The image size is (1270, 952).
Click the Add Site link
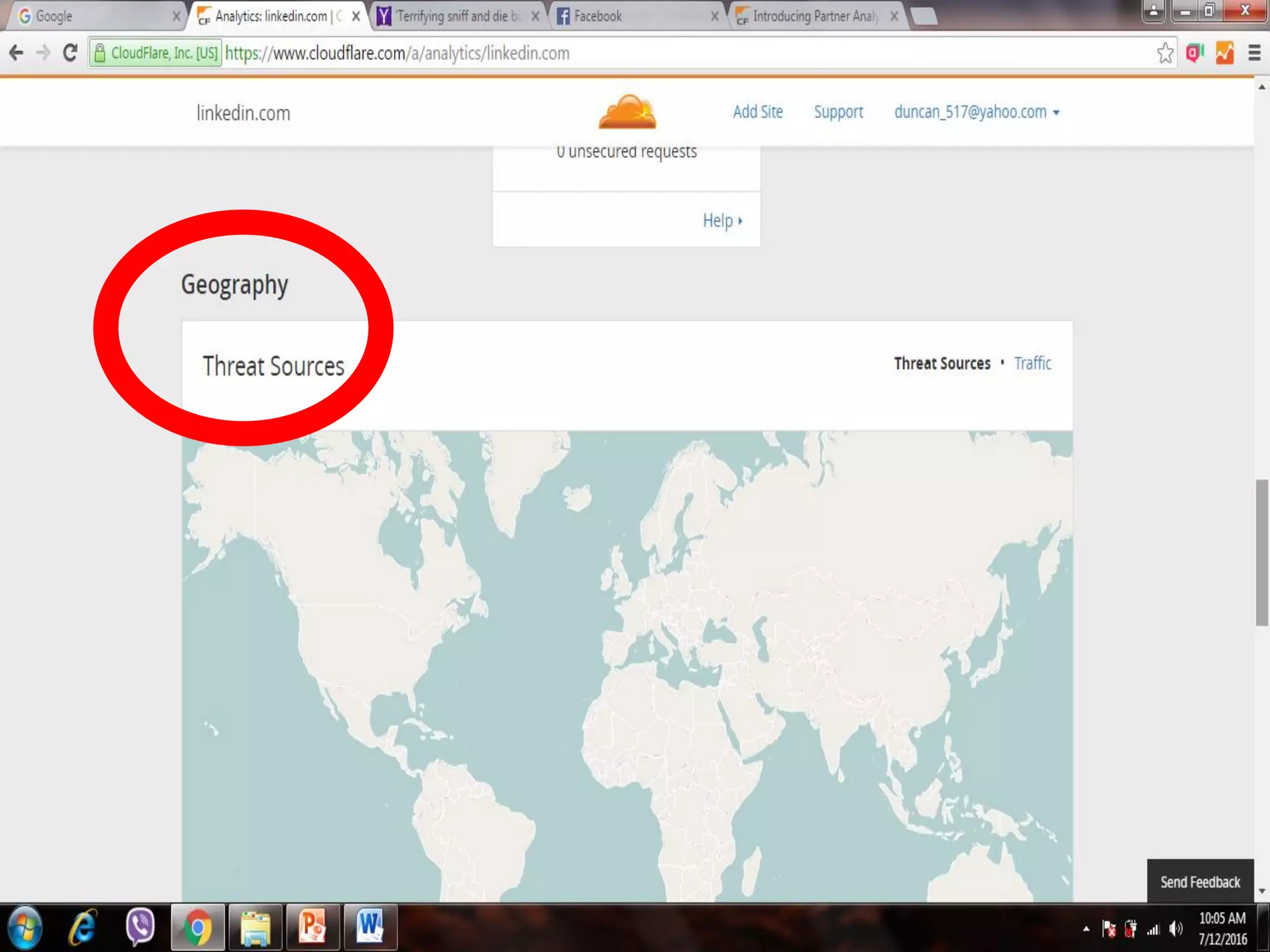pos(757,112)
